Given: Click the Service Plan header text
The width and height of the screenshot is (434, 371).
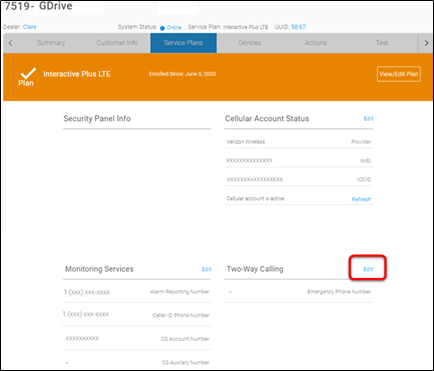Looking at the screenshot, I should pos(228,27).
